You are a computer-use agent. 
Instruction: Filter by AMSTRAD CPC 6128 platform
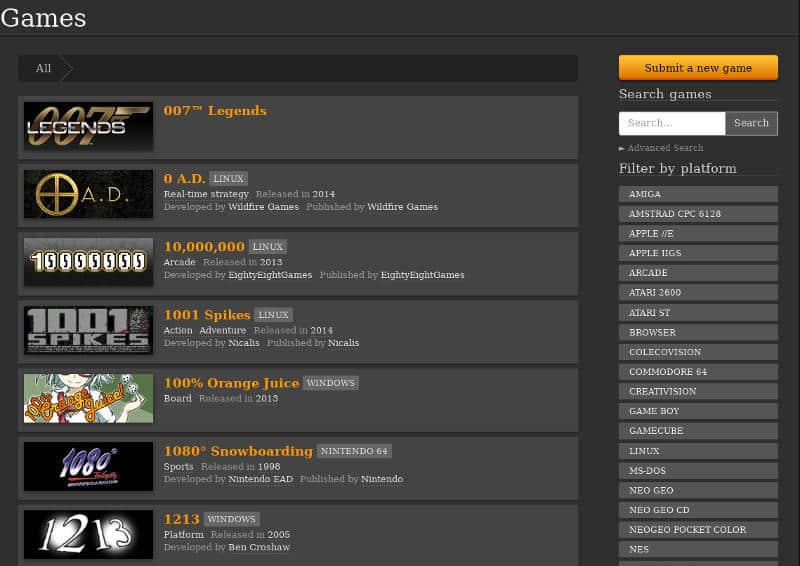(698, 214)
